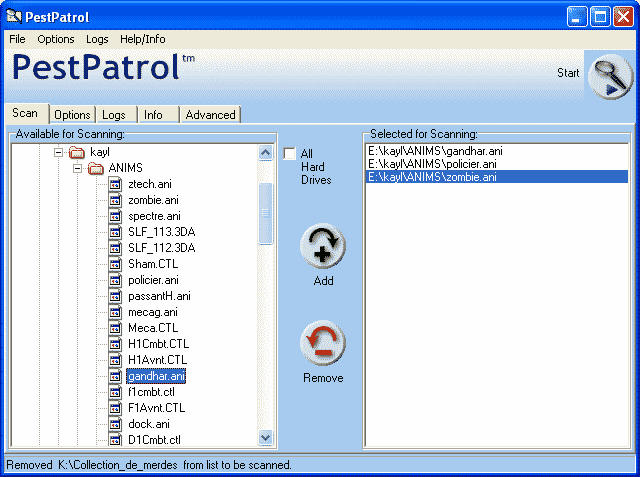
Task: Click file icon beside f1cmbt.ctl
Action: pyautogui.click(x=115, y=392)
